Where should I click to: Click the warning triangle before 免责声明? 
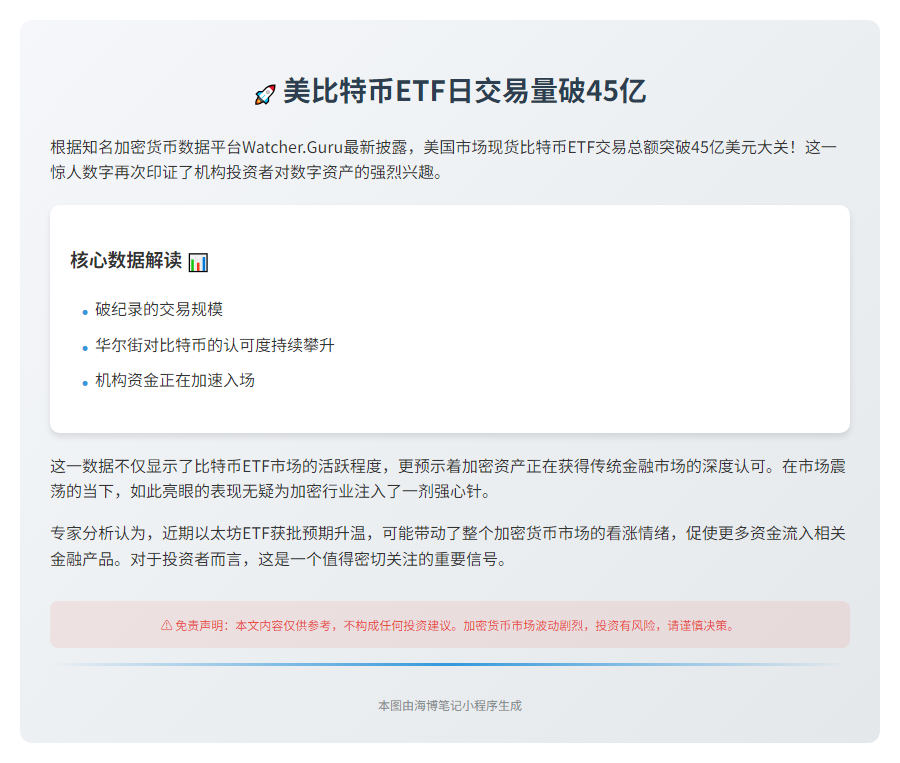coord(166,625)
